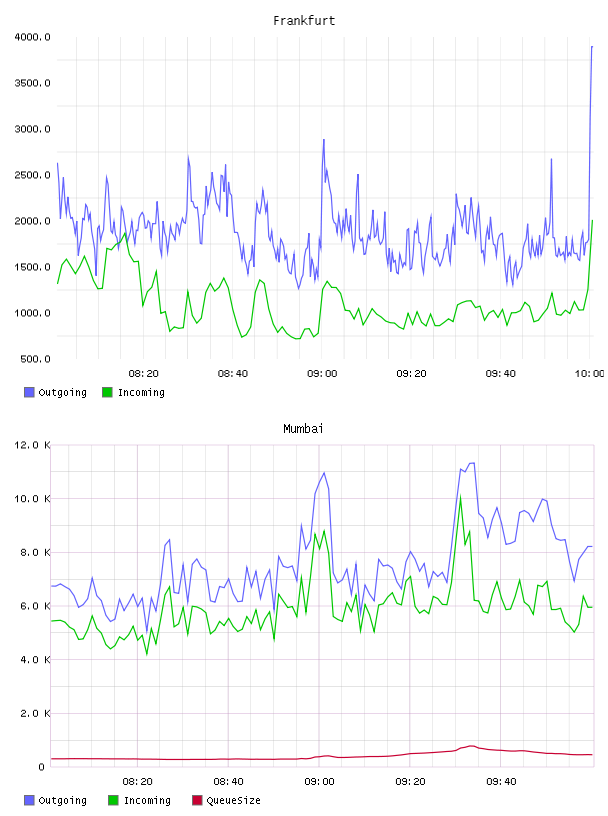
Task: Click the red QueueSize swatch in Mumbai legend
Action: click(x=197, y=800)
